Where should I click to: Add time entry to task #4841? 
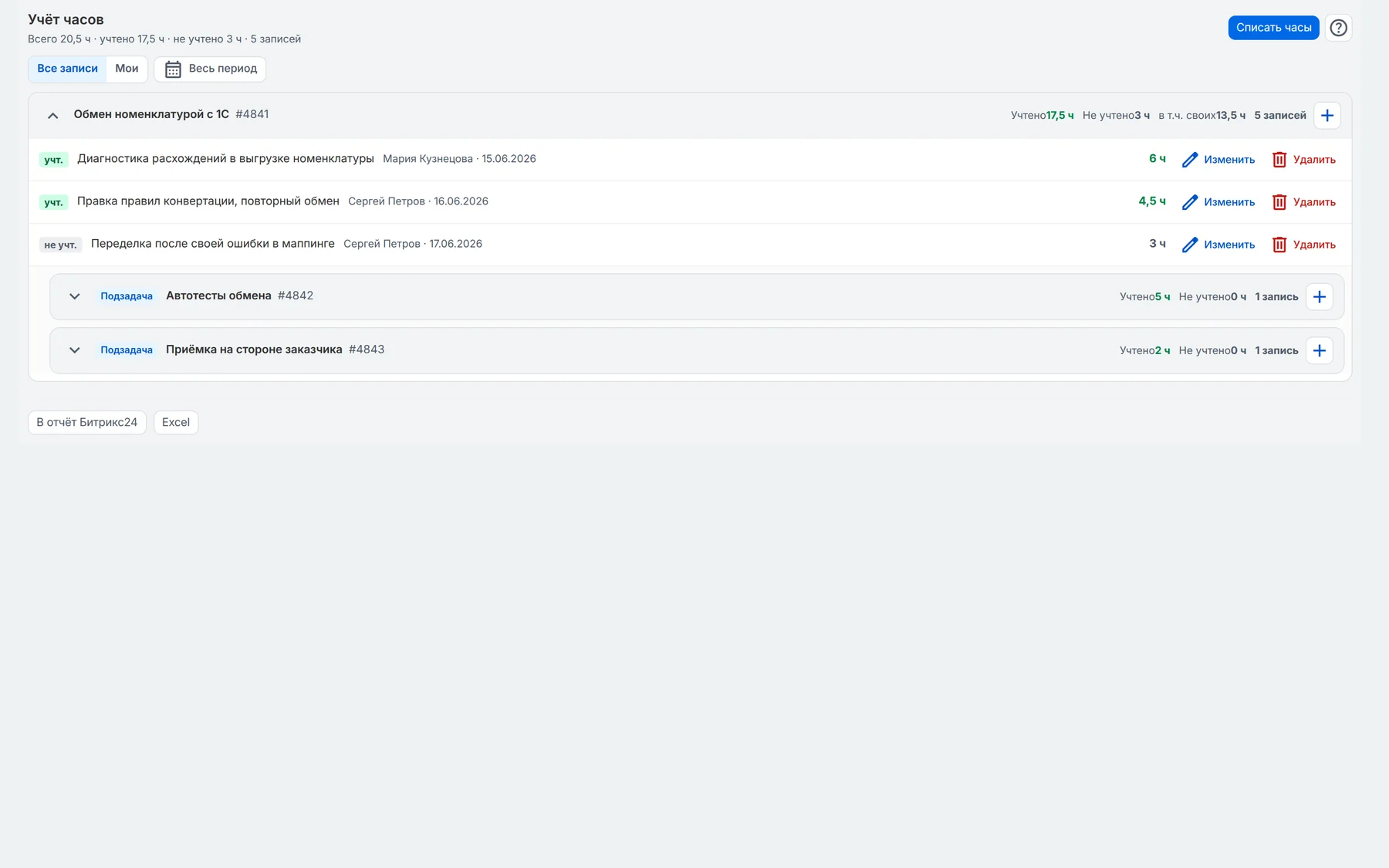point(1326,116)
